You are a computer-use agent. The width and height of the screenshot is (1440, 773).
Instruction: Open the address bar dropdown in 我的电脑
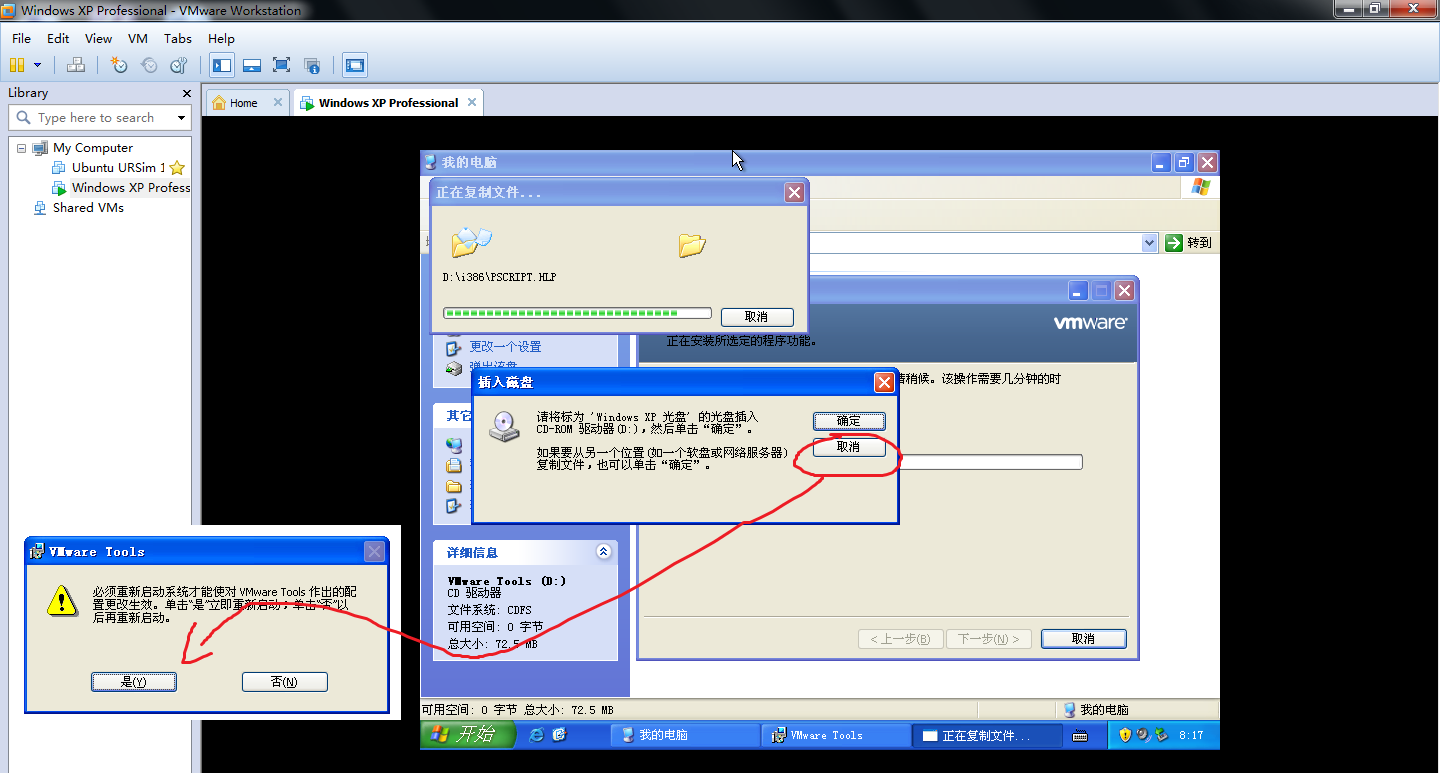pyautogui.click(x=1150, y=243)
